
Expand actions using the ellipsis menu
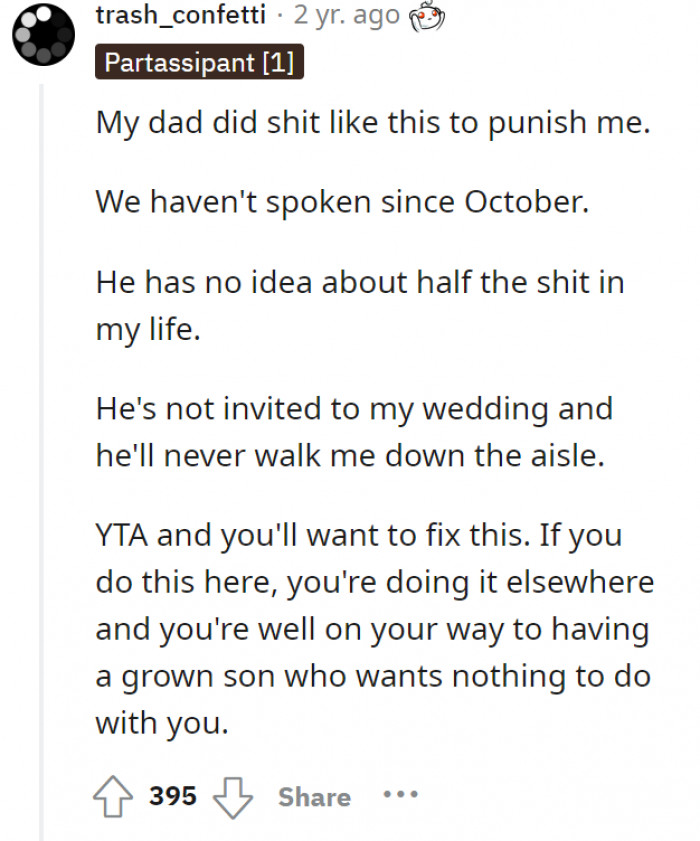coord(400,795)
